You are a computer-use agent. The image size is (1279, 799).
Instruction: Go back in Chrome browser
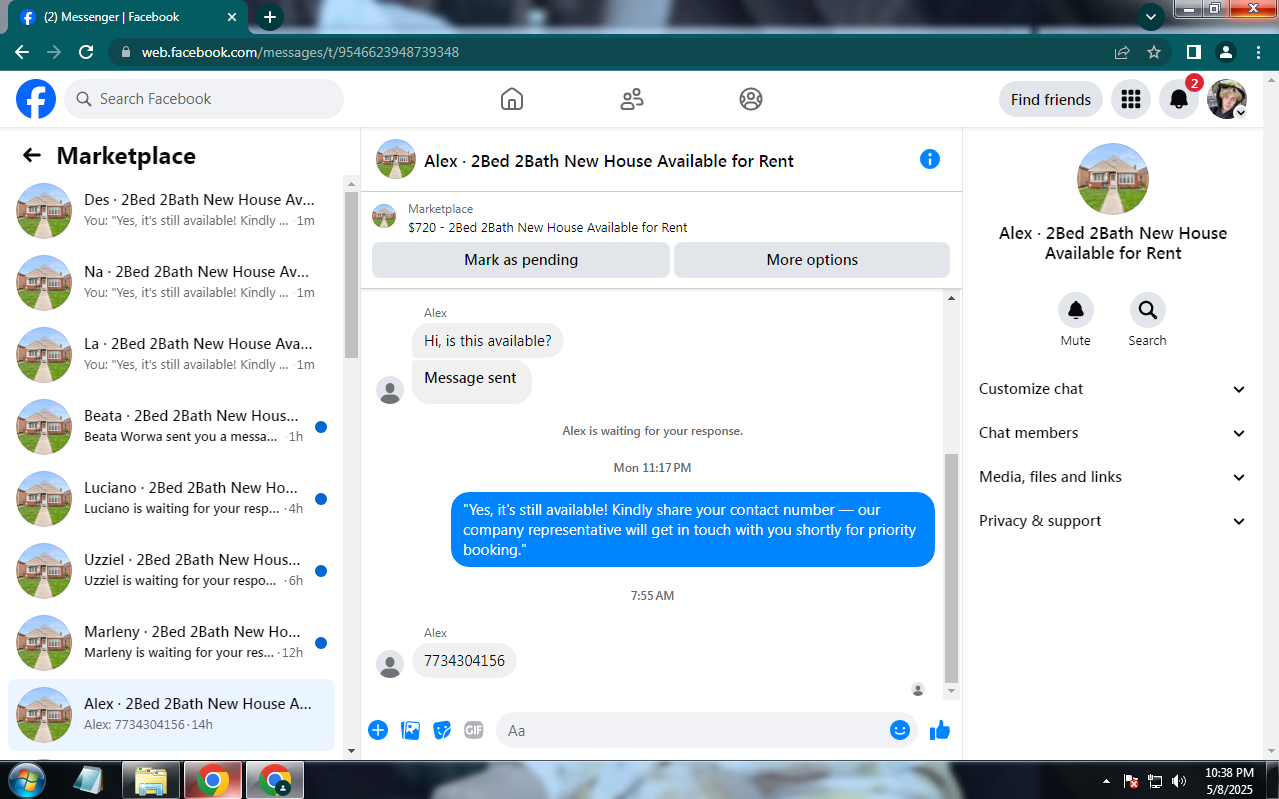click(22, 52)
